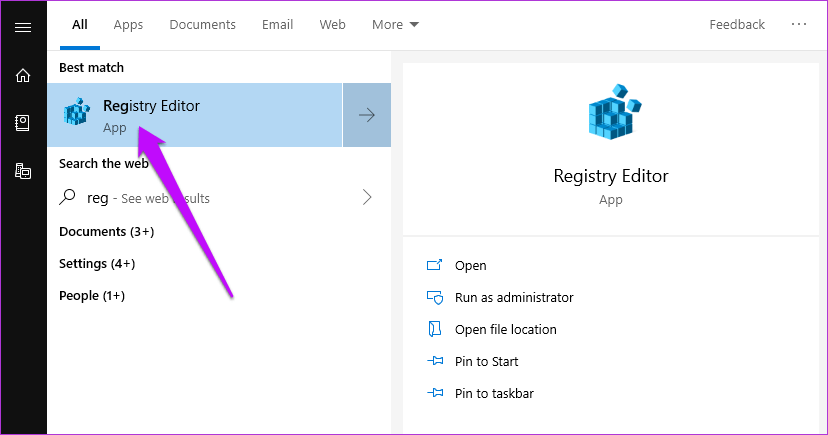
Task: Expand web results chevron for reg
Action: point(367,197)
